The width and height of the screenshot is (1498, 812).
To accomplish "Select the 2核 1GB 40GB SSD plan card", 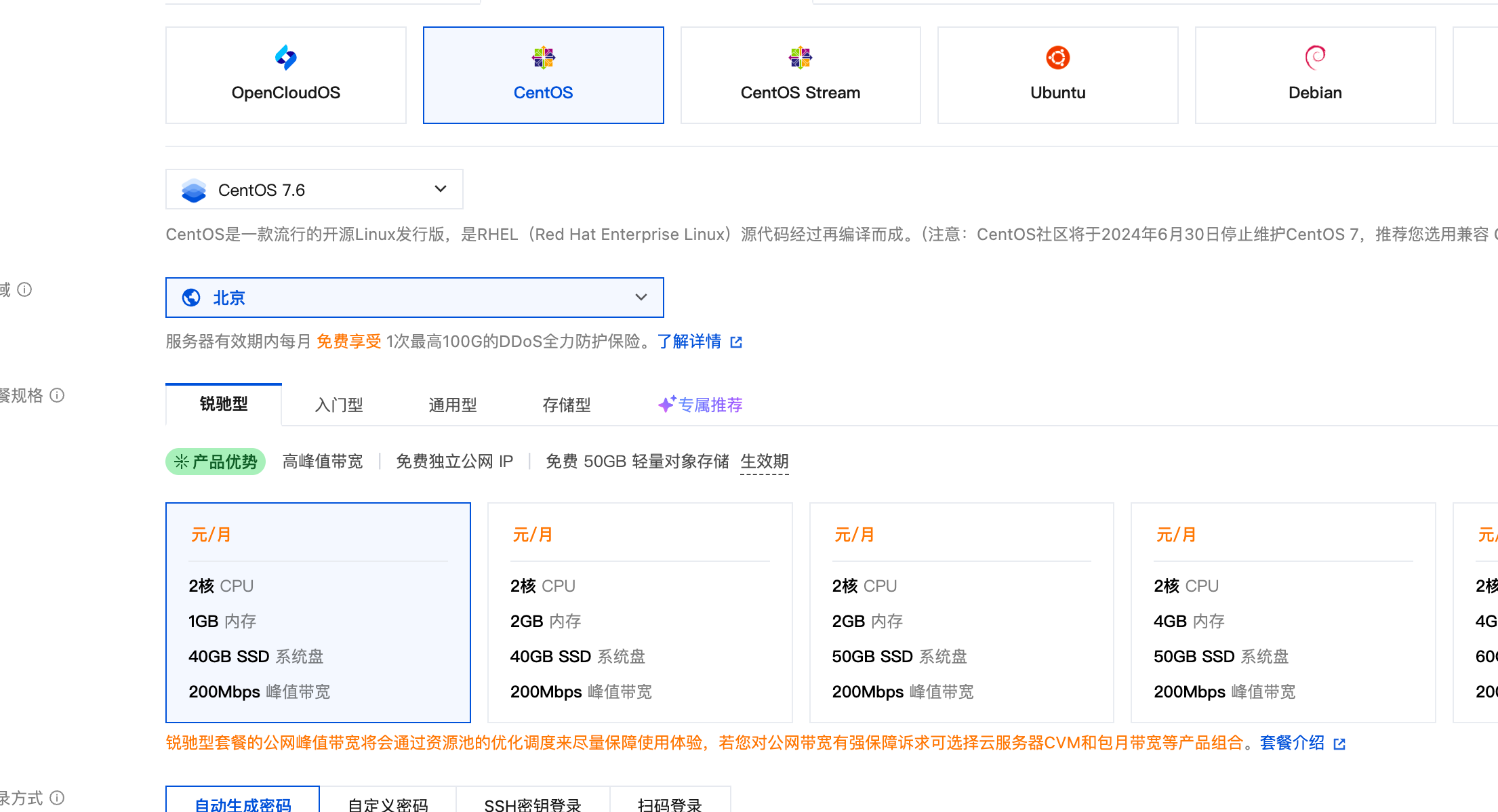I will point(318,613).
